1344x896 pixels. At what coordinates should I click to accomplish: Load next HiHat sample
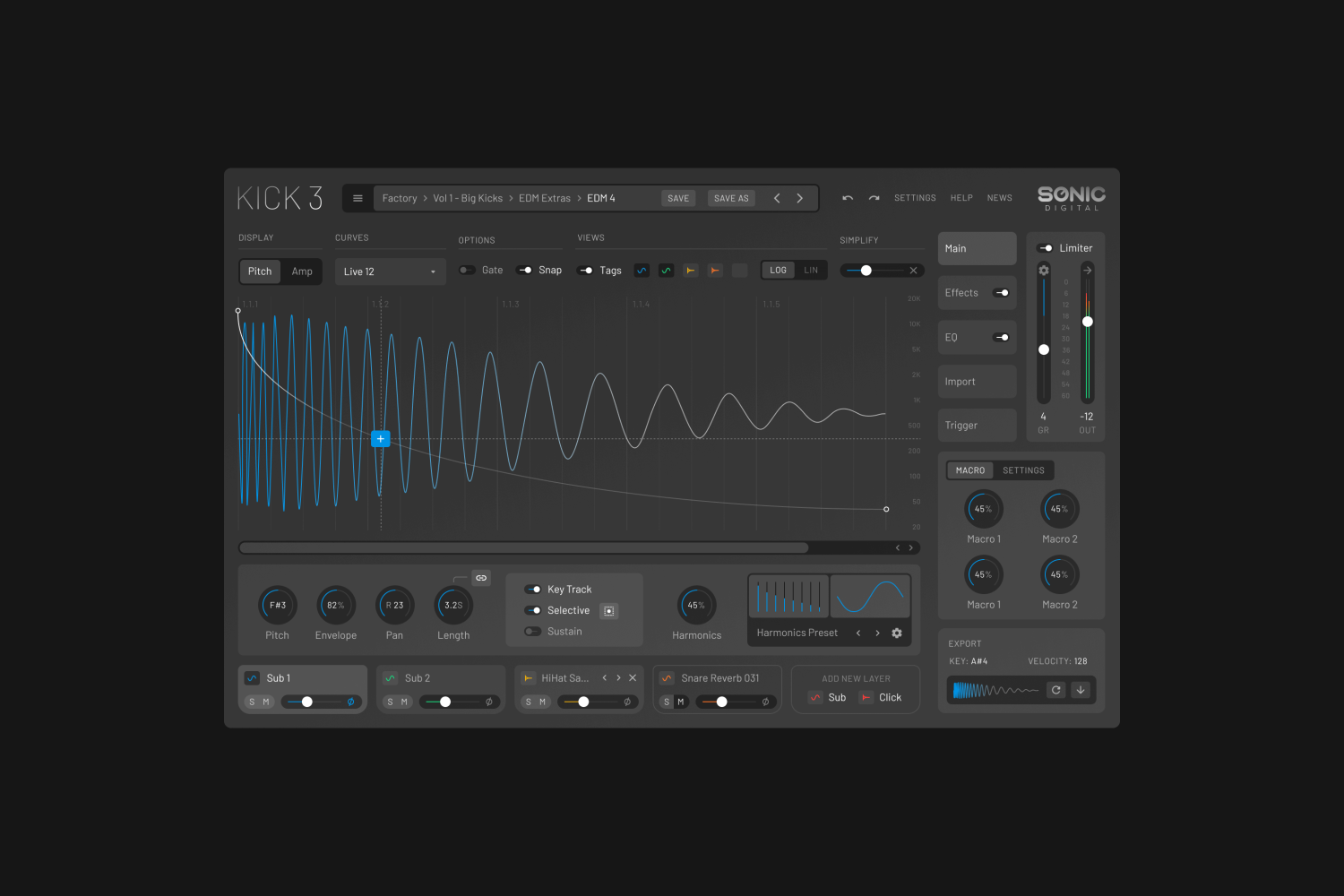pos(618,678)
